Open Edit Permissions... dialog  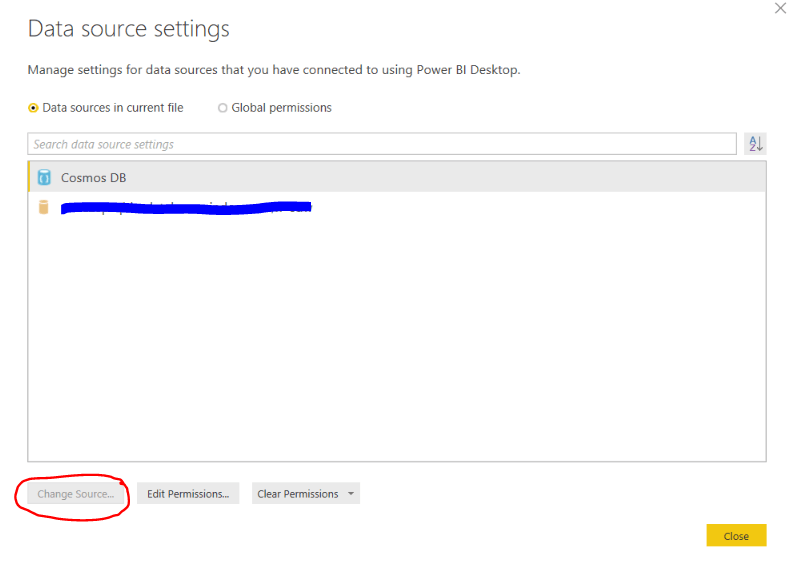188,494
